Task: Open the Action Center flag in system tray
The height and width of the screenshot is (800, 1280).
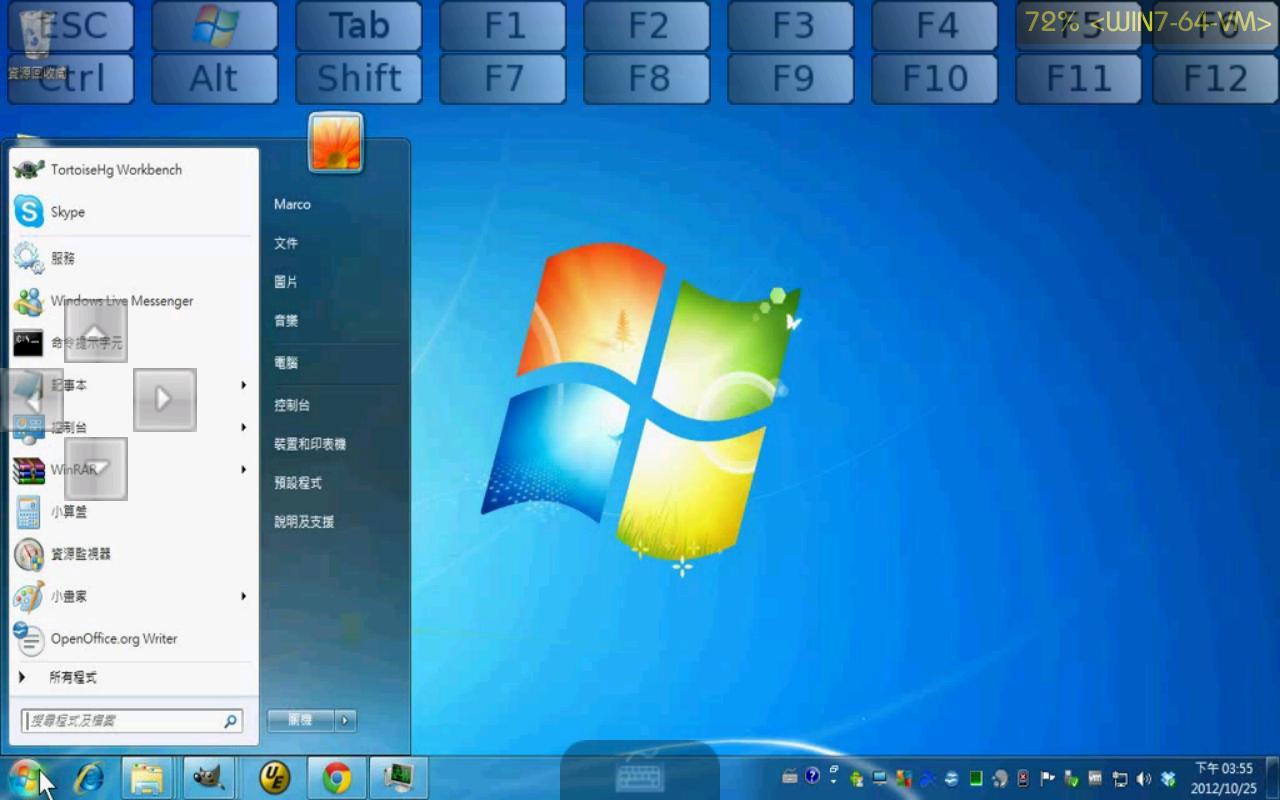Action: (x=1046, y=777)
